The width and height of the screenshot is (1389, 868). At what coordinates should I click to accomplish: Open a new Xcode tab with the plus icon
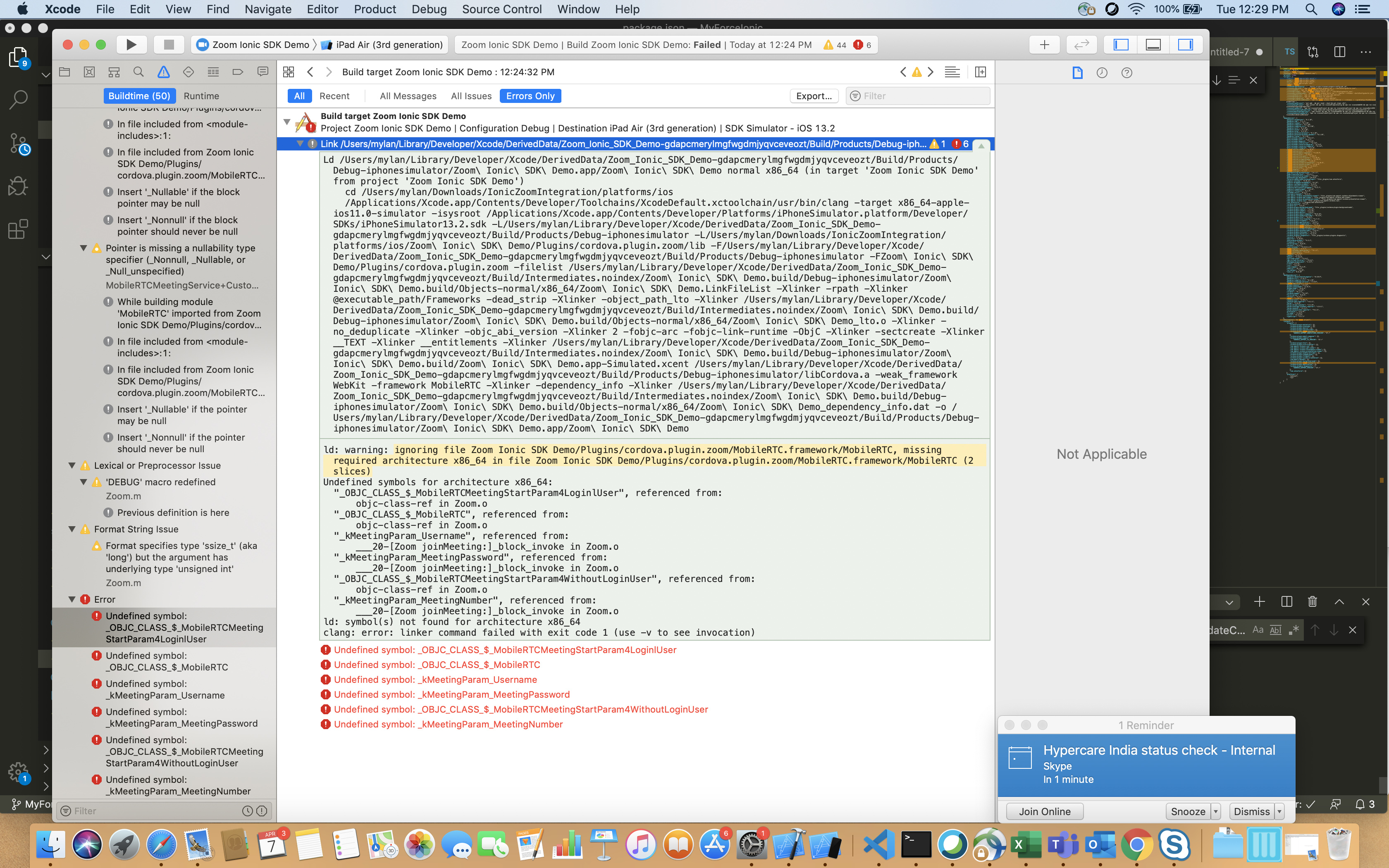point(1044,44)
